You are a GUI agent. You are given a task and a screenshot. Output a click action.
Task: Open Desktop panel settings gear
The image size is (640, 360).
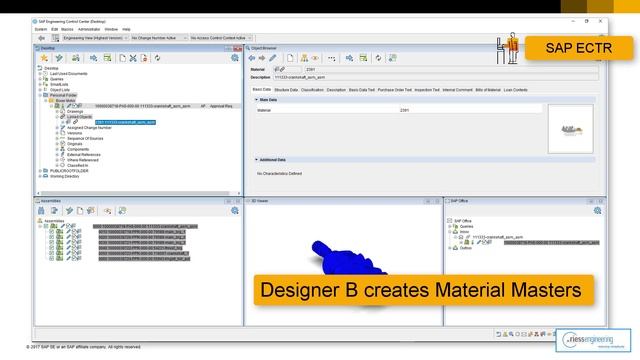[x=235, y=58]
